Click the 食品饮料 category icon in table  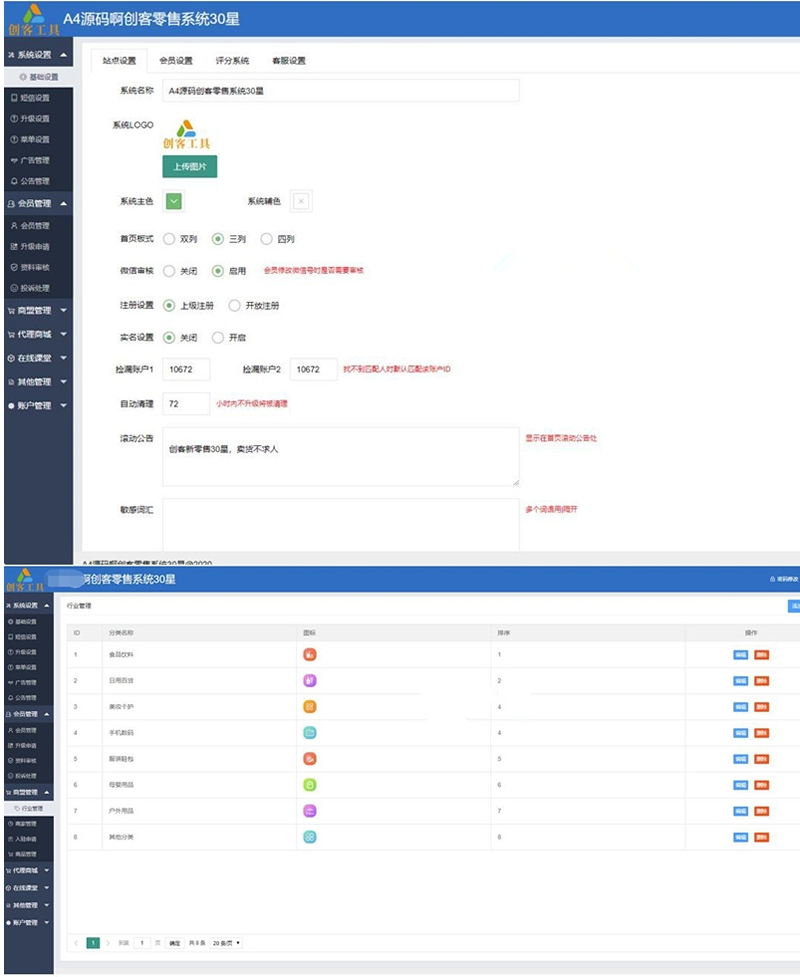[x=310, y=655]
